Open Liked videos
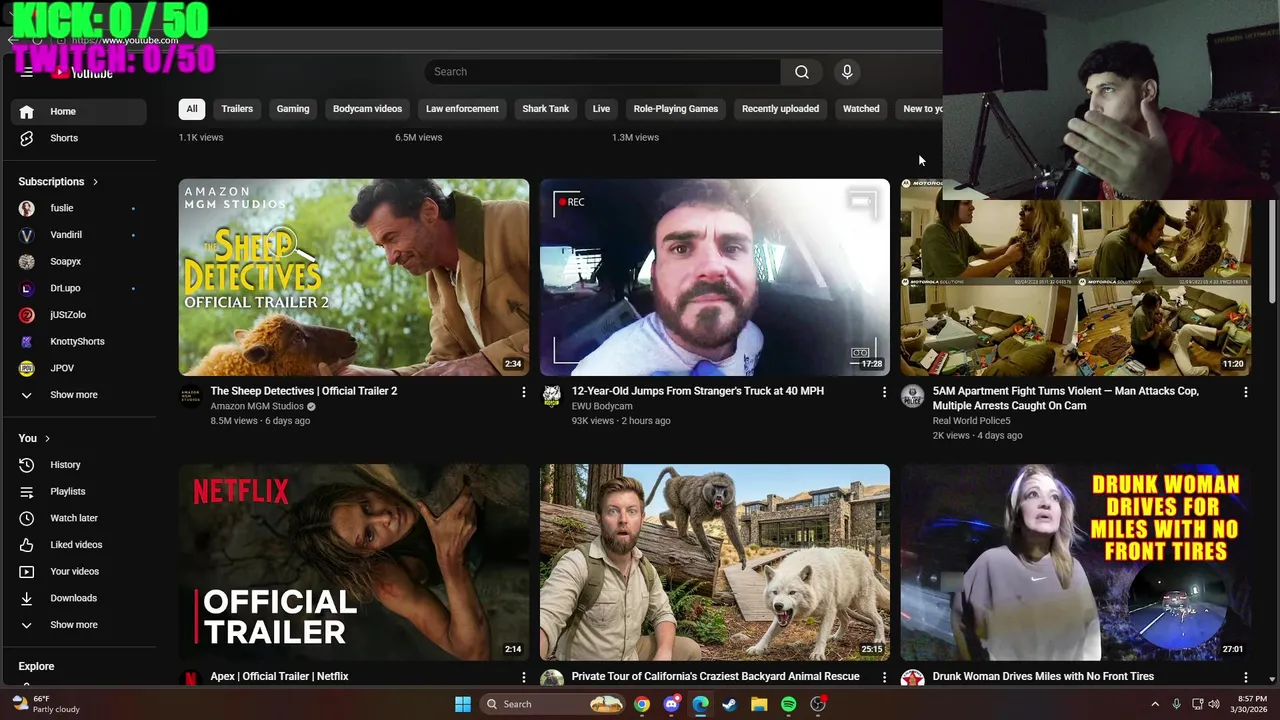This screenshot has height=720, width=1280. tap(80, 545)
